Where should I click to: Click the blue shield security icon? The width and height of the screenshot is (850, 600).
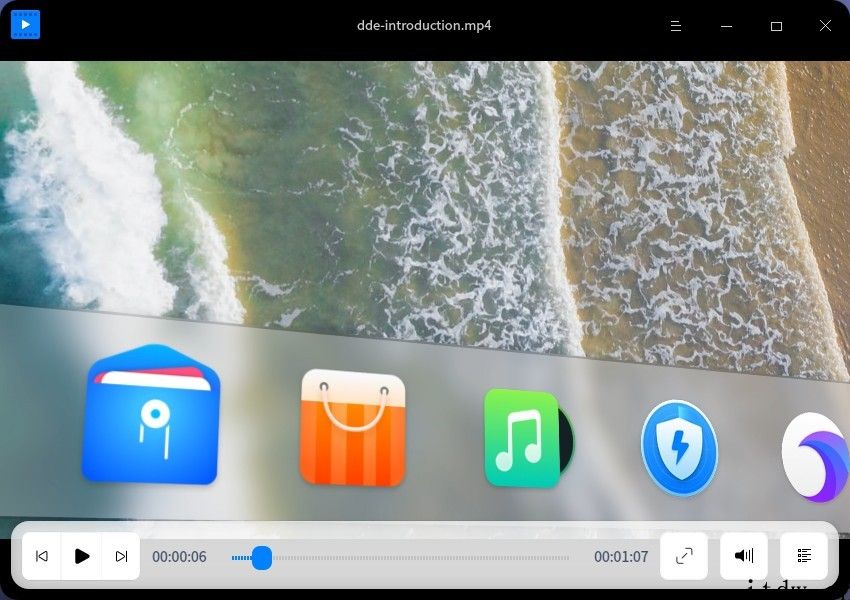(x=679, y=448)
